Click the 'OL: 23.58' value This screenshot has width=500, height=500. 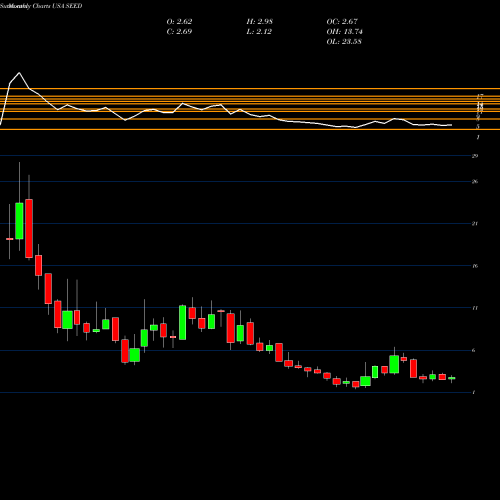coord(344,41)
